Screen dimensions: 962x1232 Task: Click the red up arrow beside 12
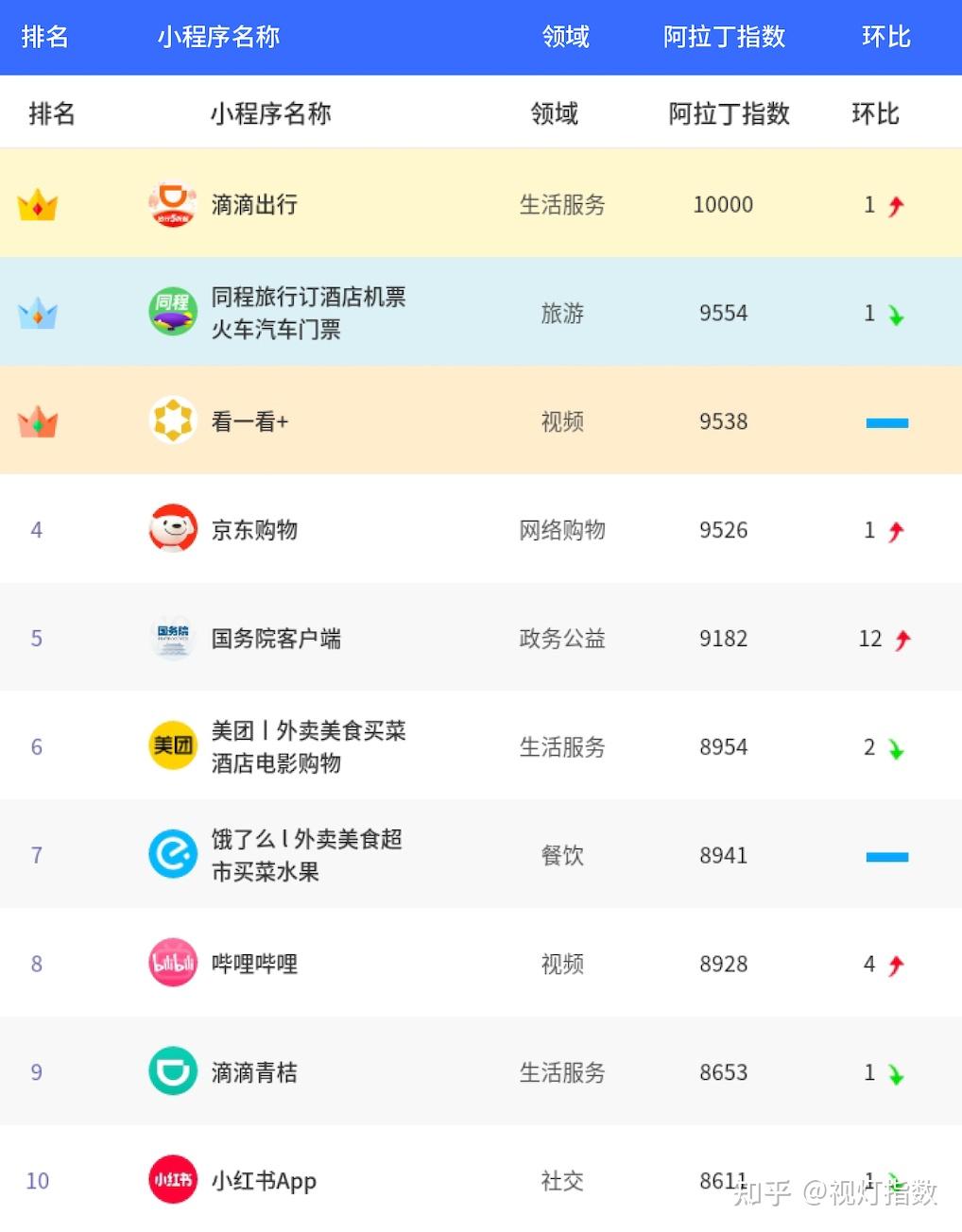(902, 640)
